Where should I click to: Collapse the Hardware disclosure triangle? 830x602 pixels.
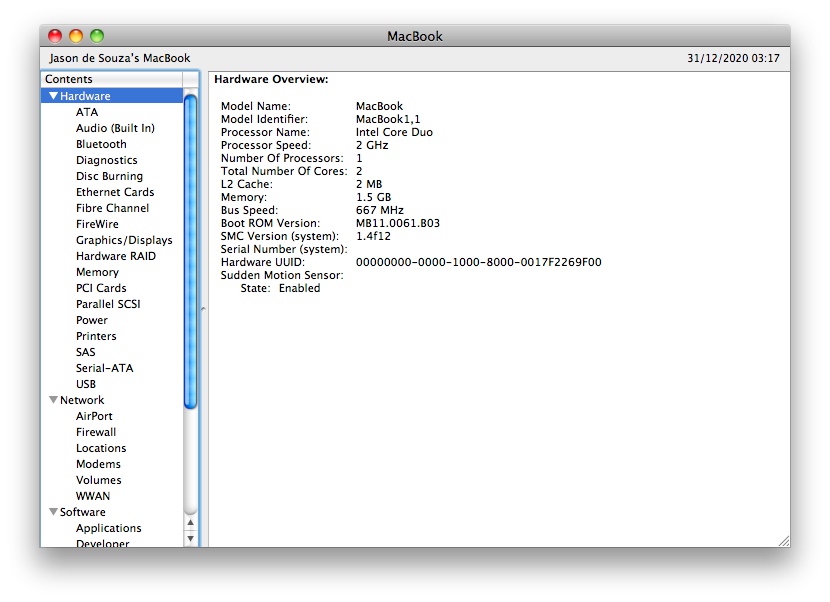point(53,96)
